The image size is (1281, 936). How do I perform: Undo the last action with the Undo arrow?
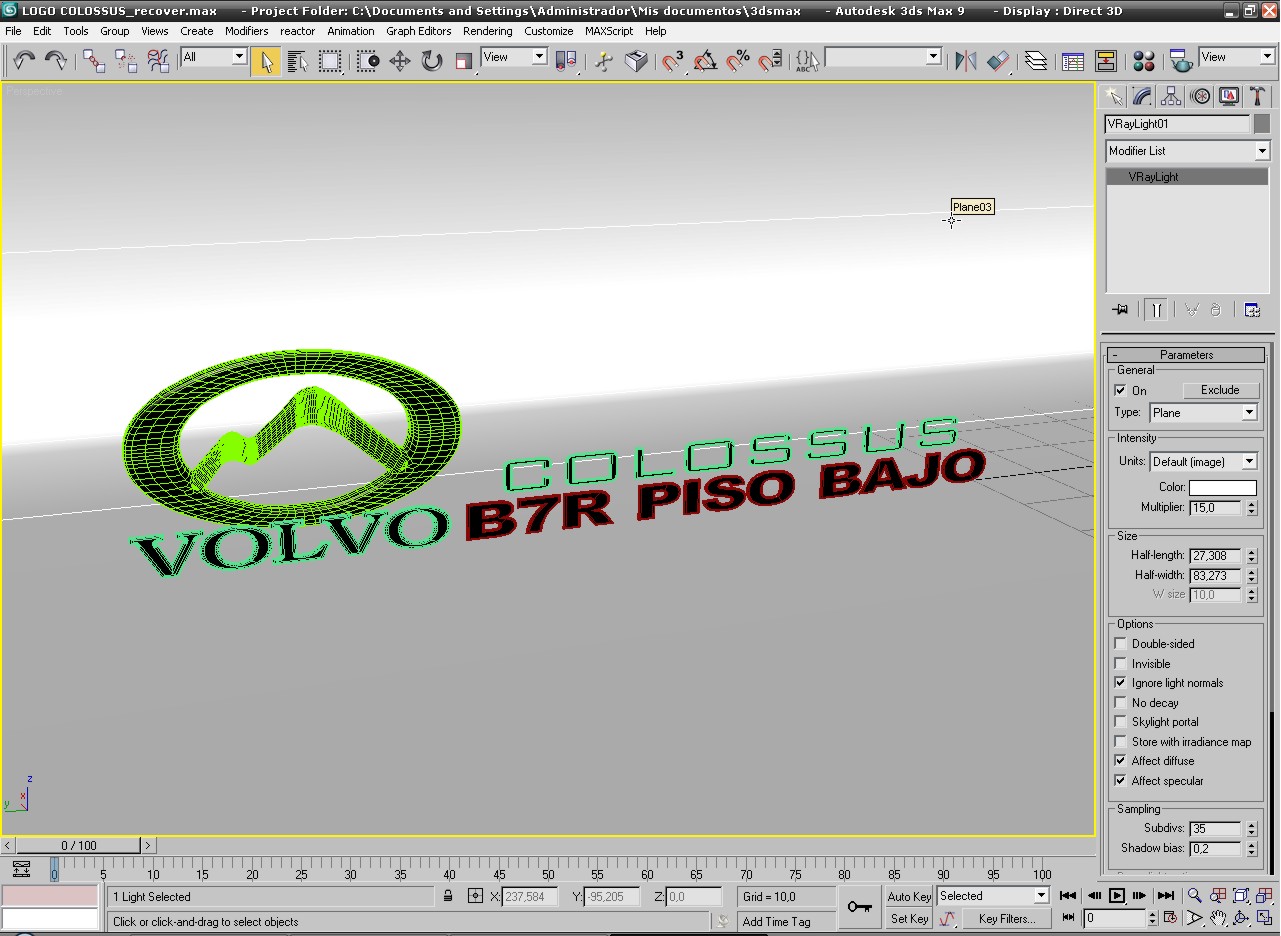[x=24, y=61]
